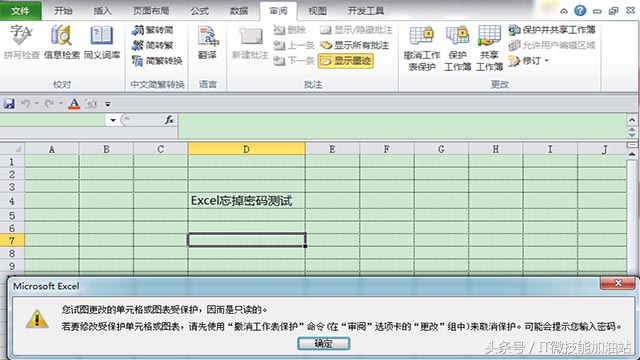The height and width of the screenshot is (360, 640).
Task: Close the Microsoft Excel warning dialog
Action: point(618,283)
